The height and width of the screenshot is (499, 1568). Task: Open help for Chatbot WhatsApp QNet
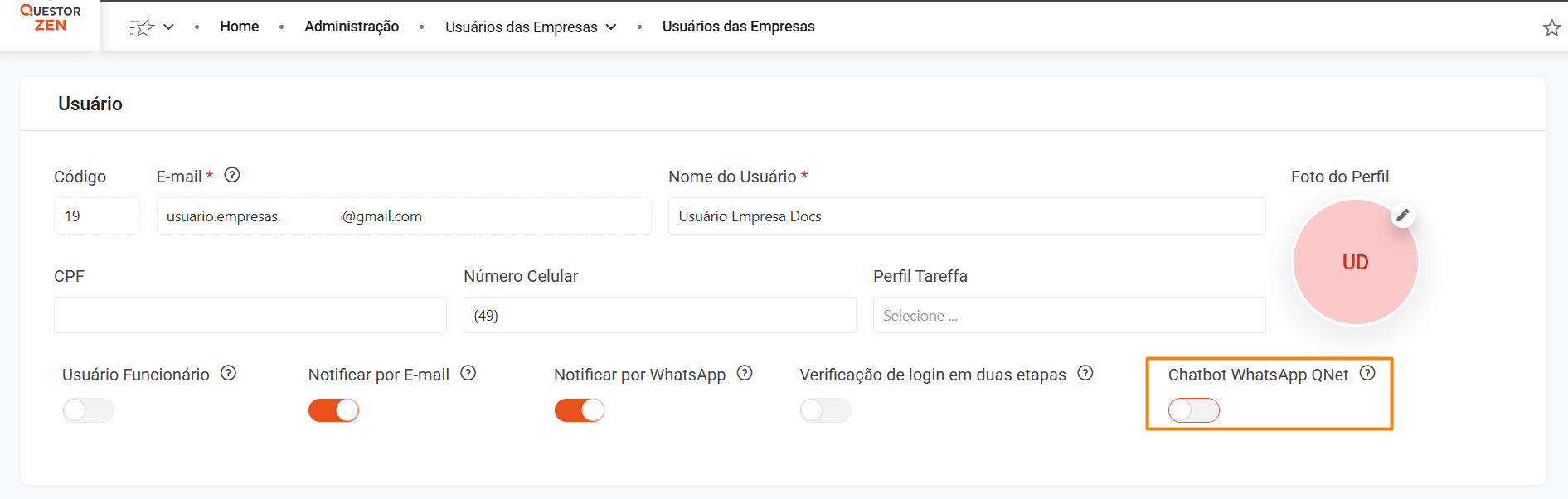point(1367,373)
